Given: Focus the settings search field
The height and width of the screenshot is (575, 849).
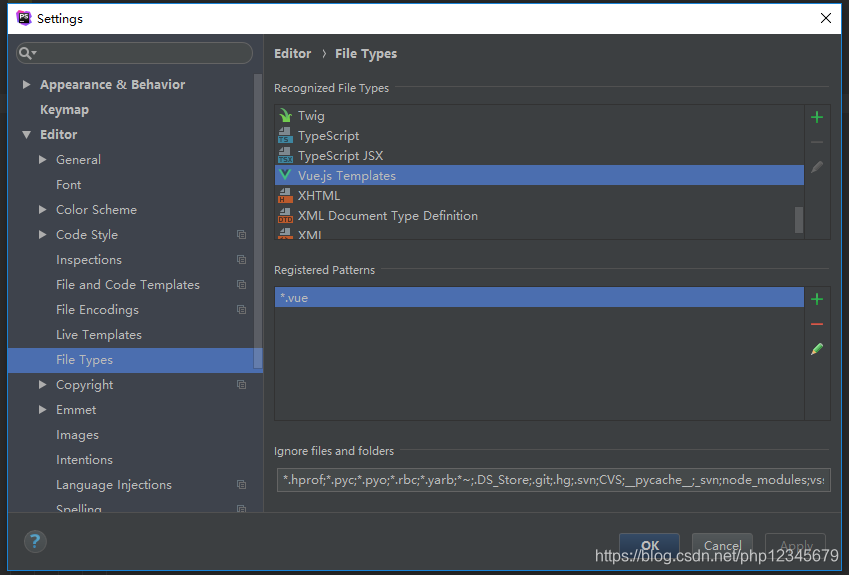Looking at the screenshot, I should pyautogui.click(x=134, y=53).
